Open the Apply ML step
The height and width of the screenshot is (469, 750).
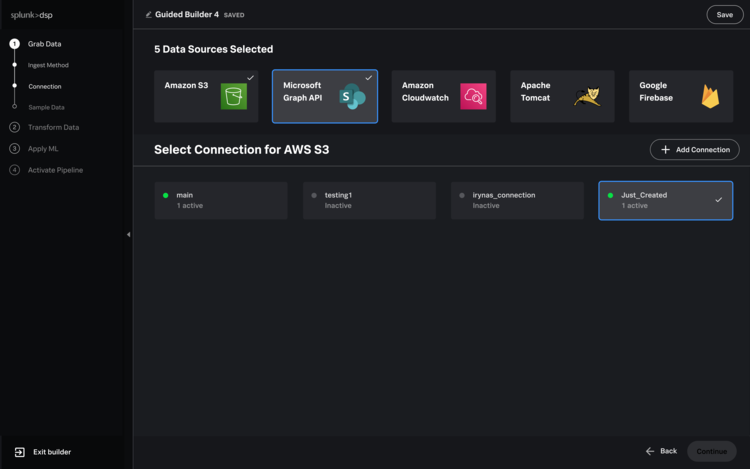(43, 149)
